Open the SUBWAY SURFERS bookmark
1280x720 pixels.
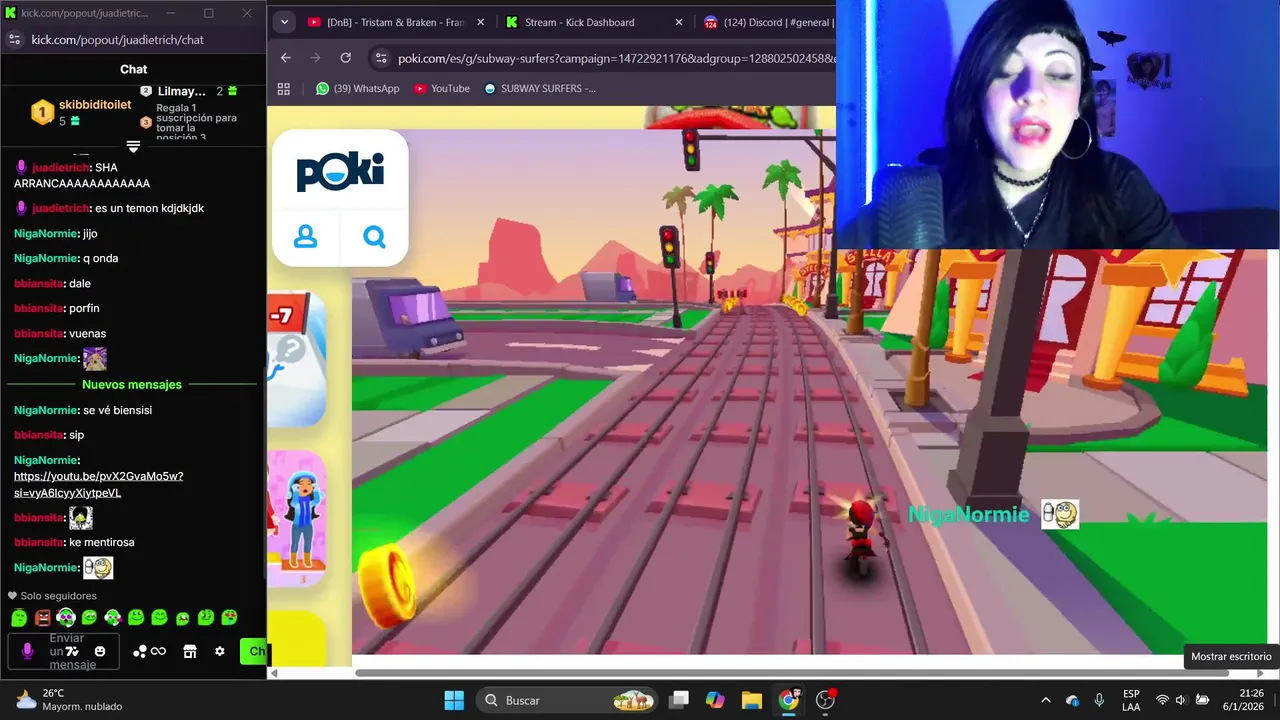(x=540, y=88)
